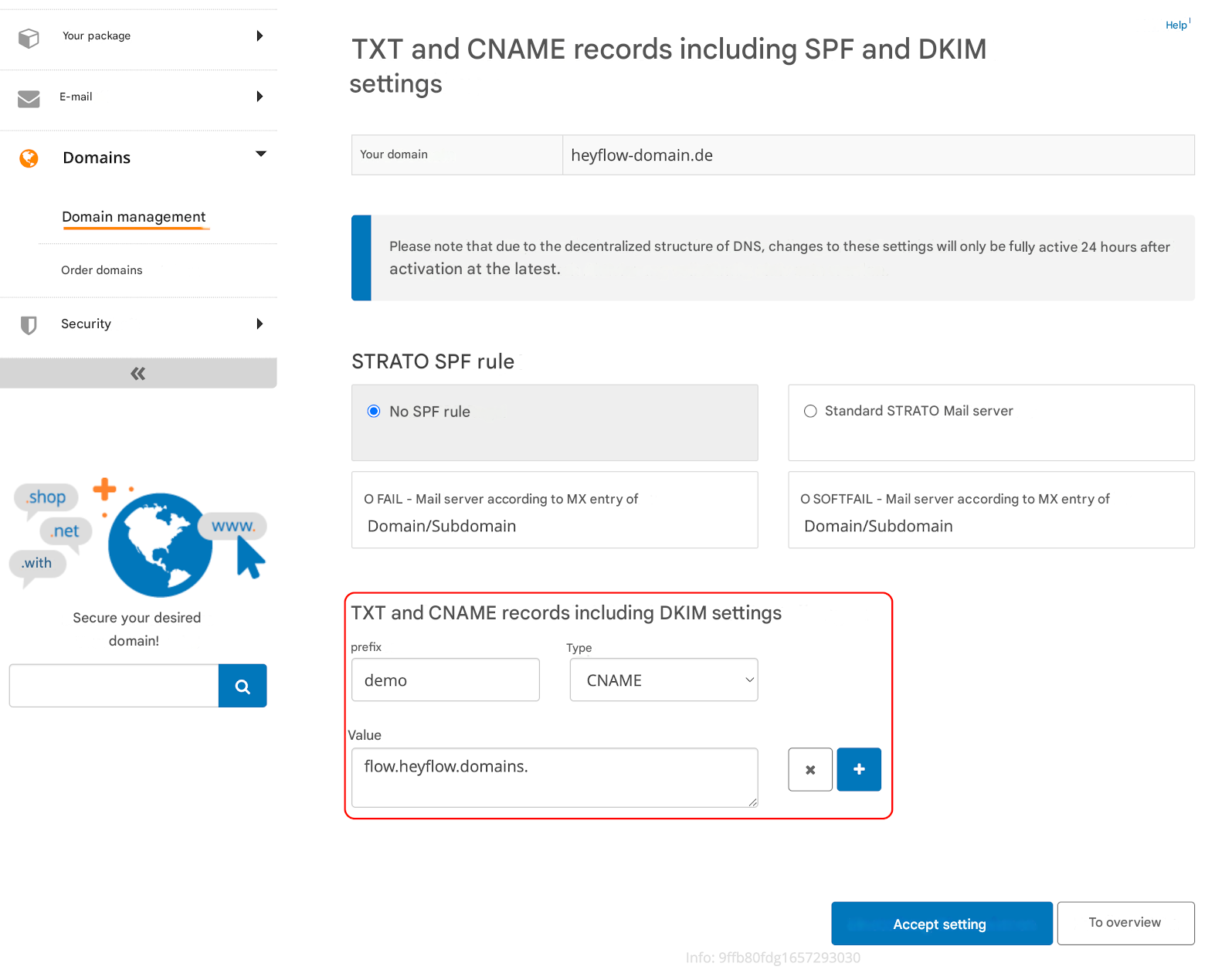Remove record with the x button
The image size is (1215, 980).
pyautogui.click(x=809, y=769)
